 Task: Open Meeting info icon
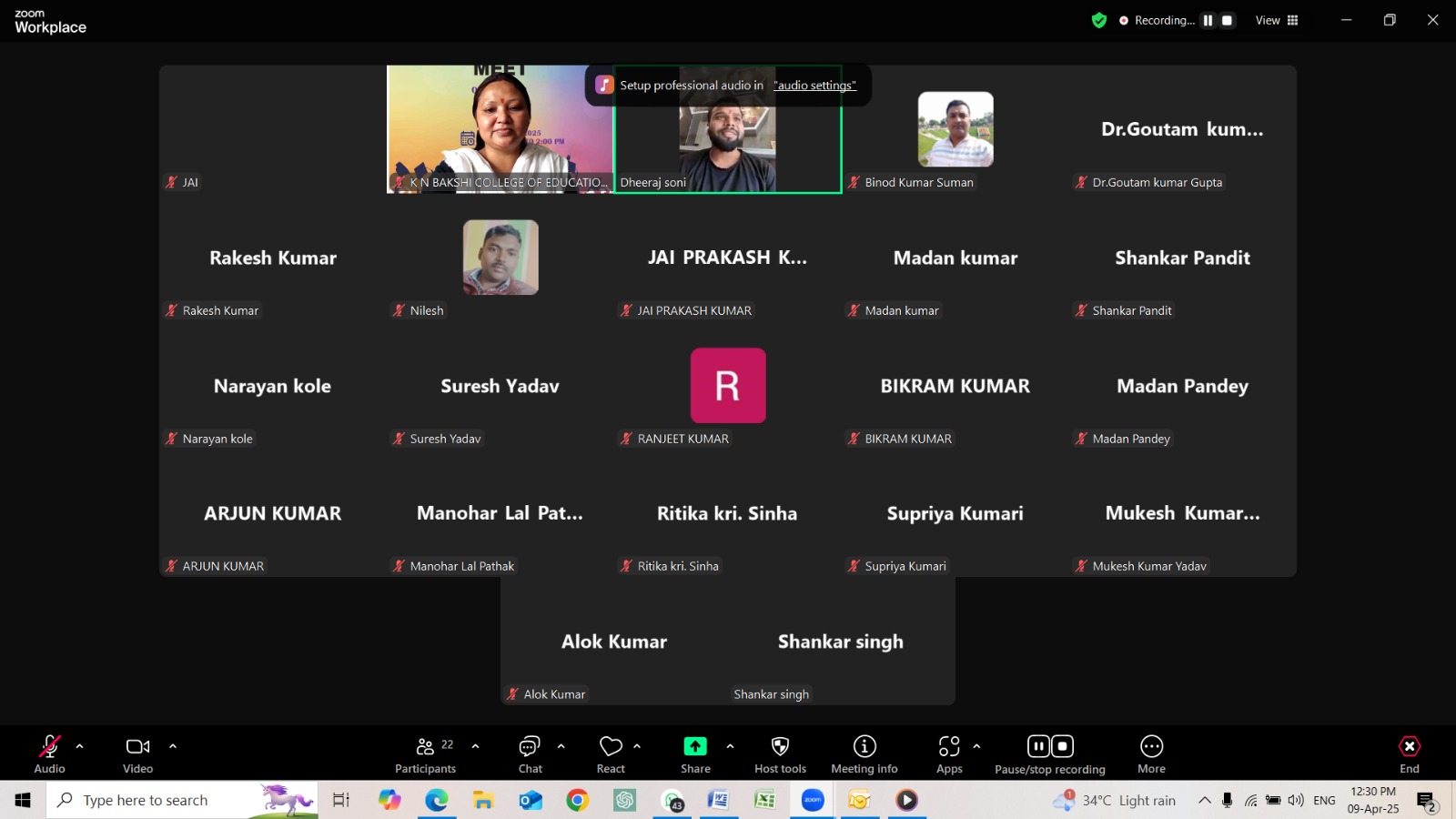[864, 746]
